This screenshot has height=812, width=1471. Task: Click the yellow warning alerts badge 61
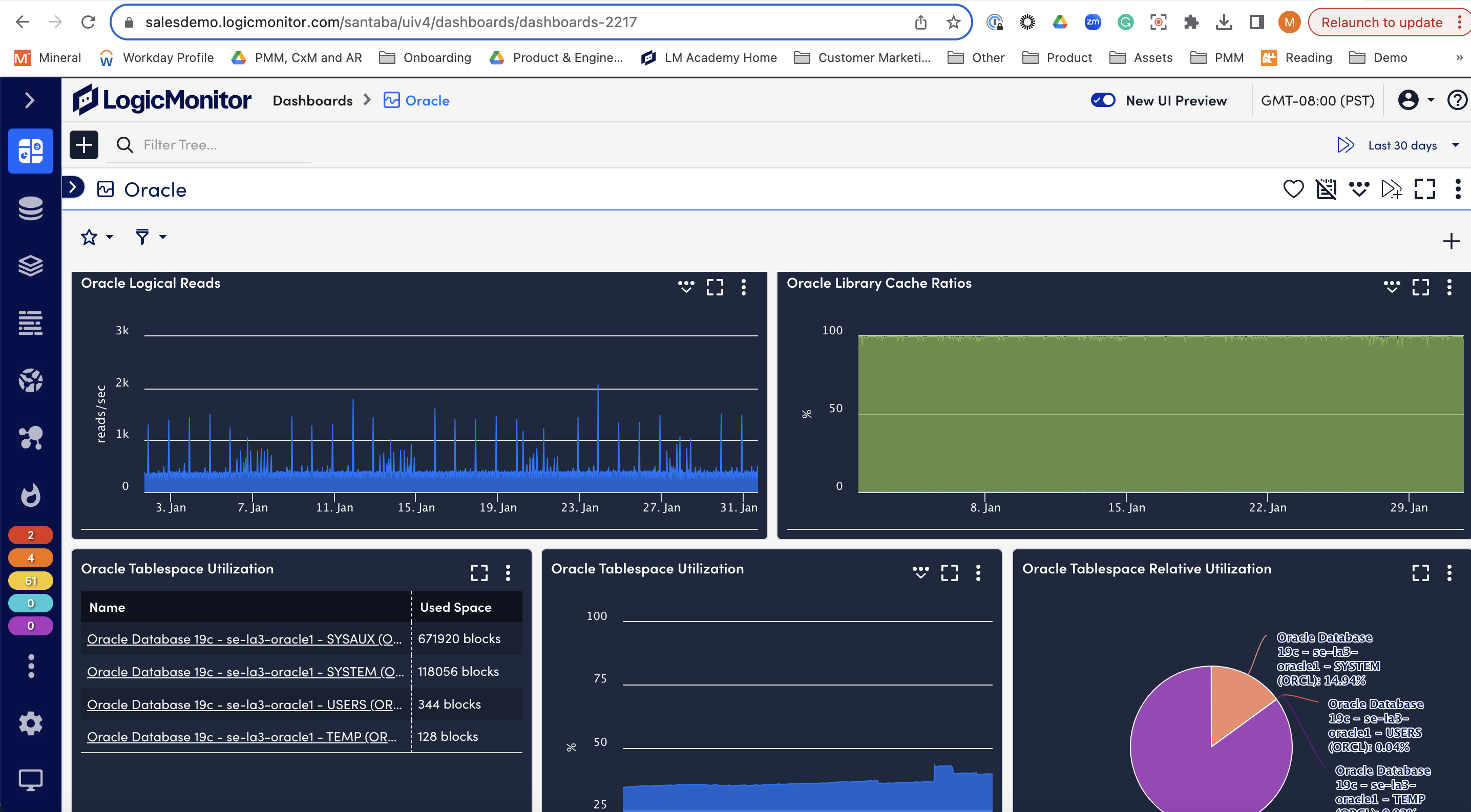(31, 581)
